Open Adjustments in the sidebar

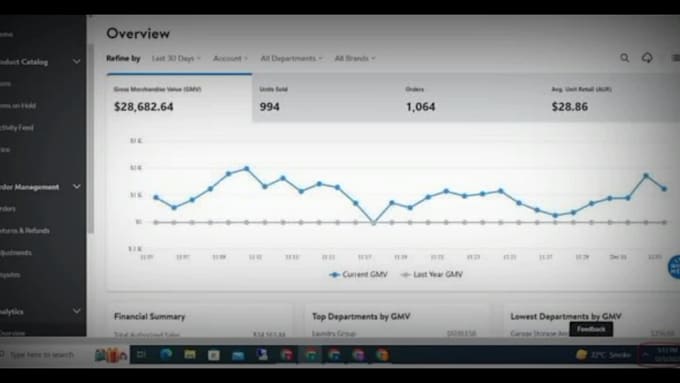coord(16,252)
